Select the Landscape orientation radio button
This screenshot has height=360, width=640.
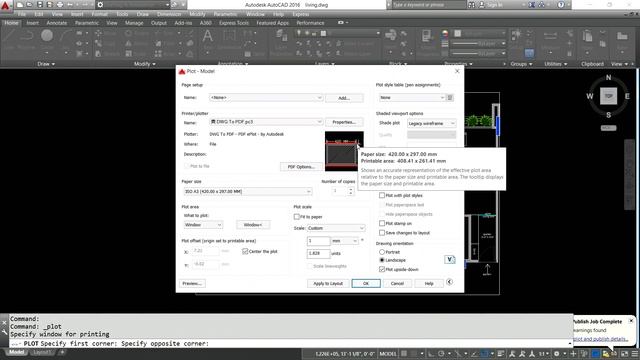382,260
